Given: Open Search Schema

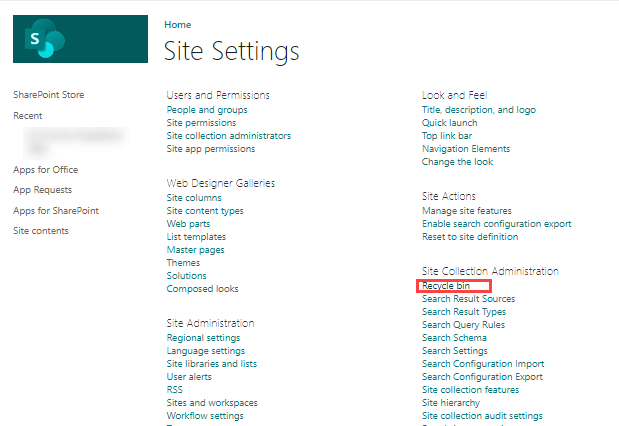Looking at the screenshot, I should (454, 338).
